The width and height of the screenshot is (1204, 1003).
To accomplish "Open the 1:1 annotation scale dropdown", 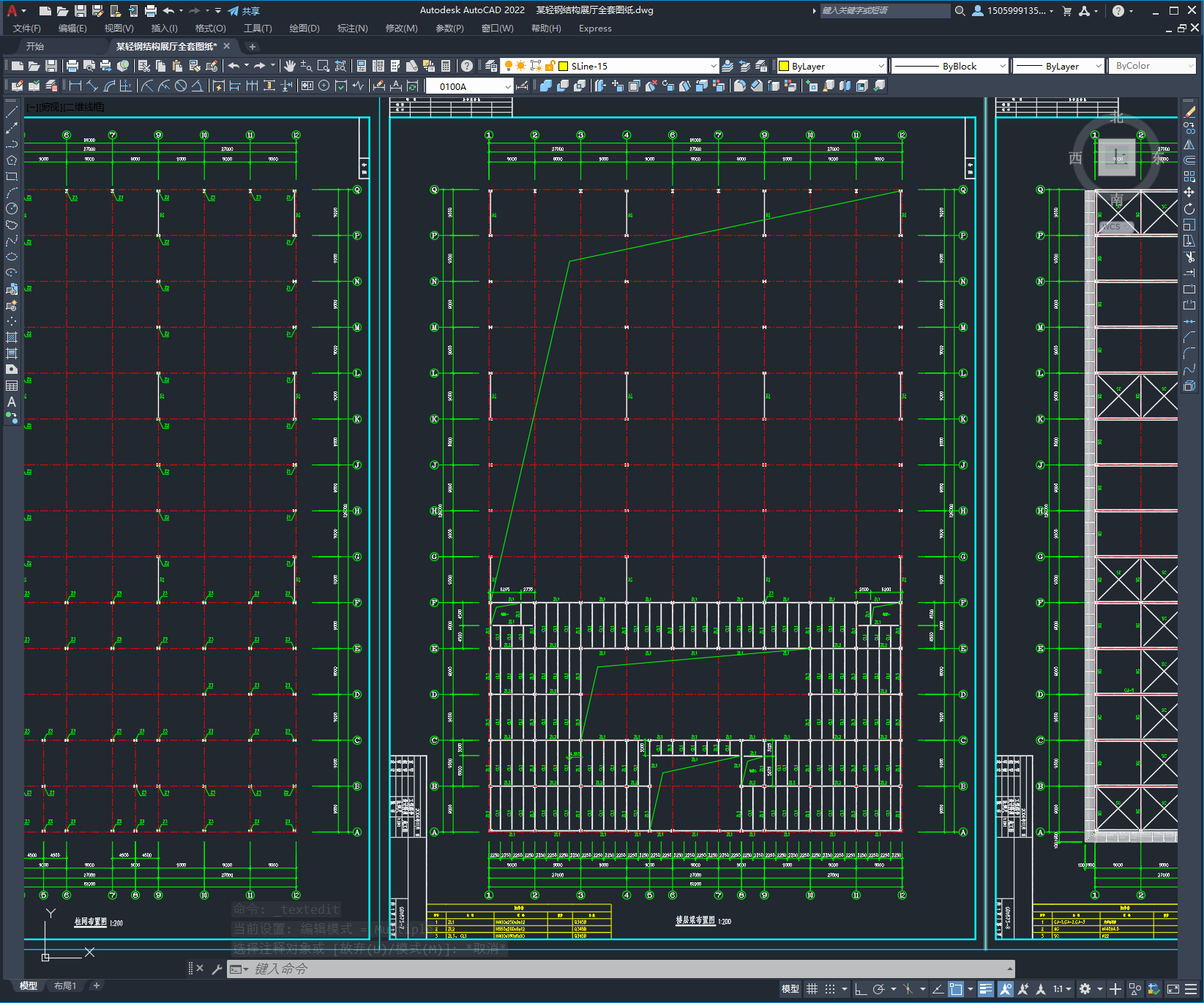I will point(1062,989).
